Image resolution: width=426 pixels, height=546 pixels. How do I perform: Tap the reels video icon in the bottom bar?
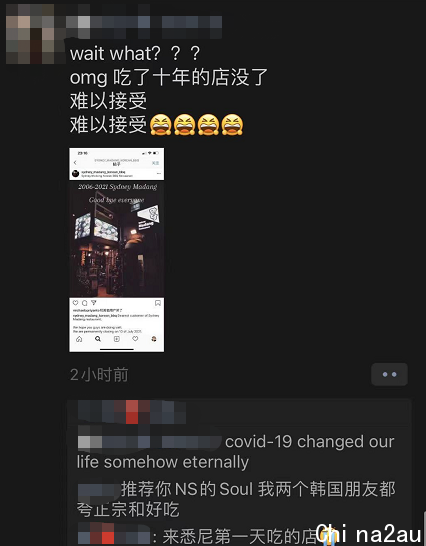click(x=117, y=339)
